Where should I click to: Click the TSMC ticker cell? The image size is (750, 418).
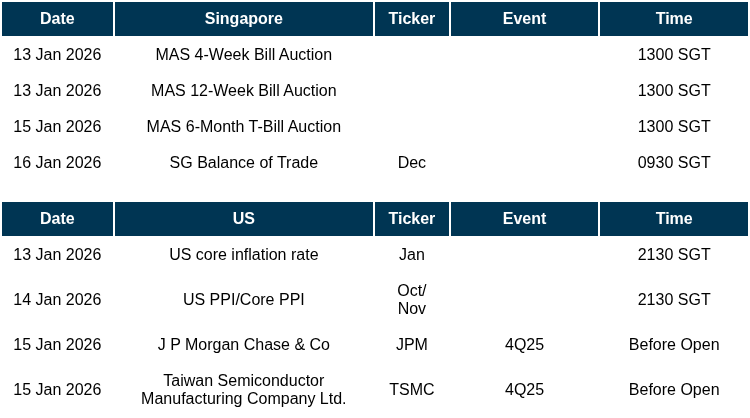(x=411, y=390)
